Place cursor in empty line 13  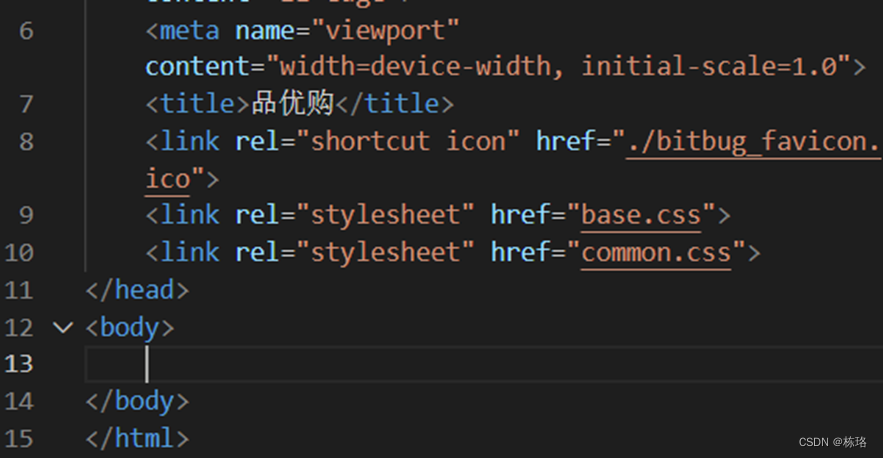[x=484, y=364]
